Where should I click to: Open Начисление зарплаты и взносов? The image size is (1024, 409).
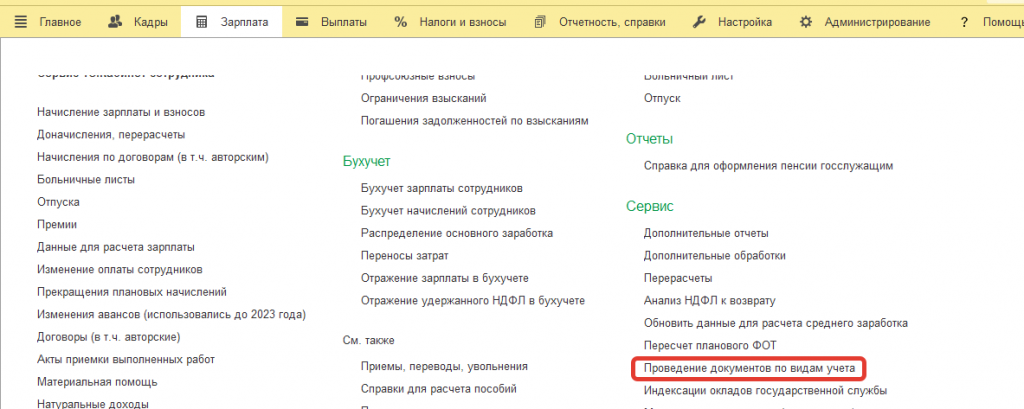click(121, 112)
